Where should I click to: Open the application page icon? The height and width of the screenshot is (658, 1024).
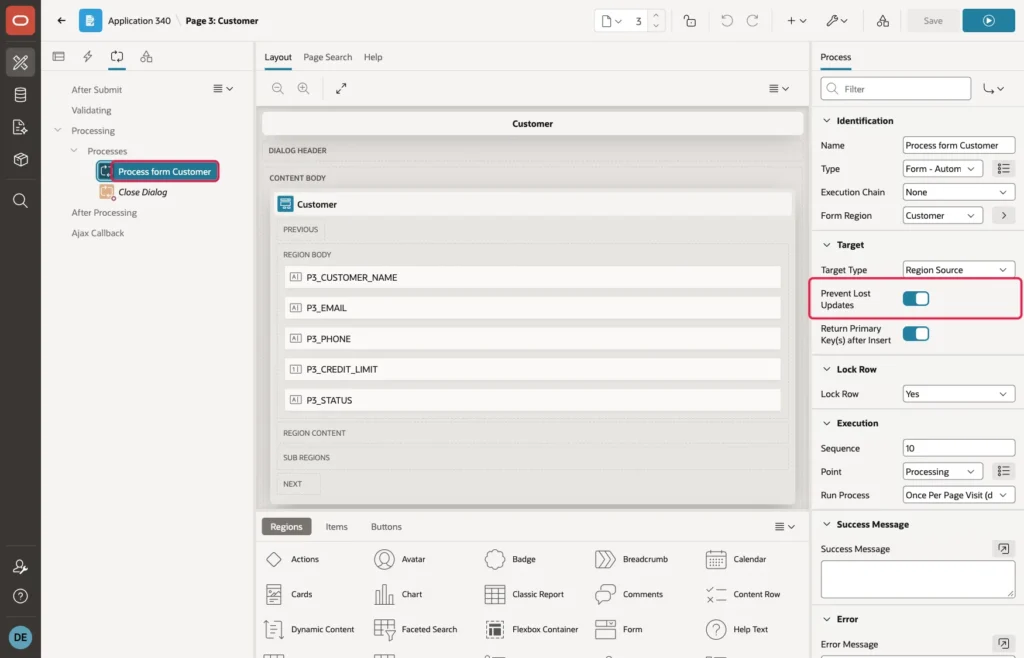pos(90,20)
